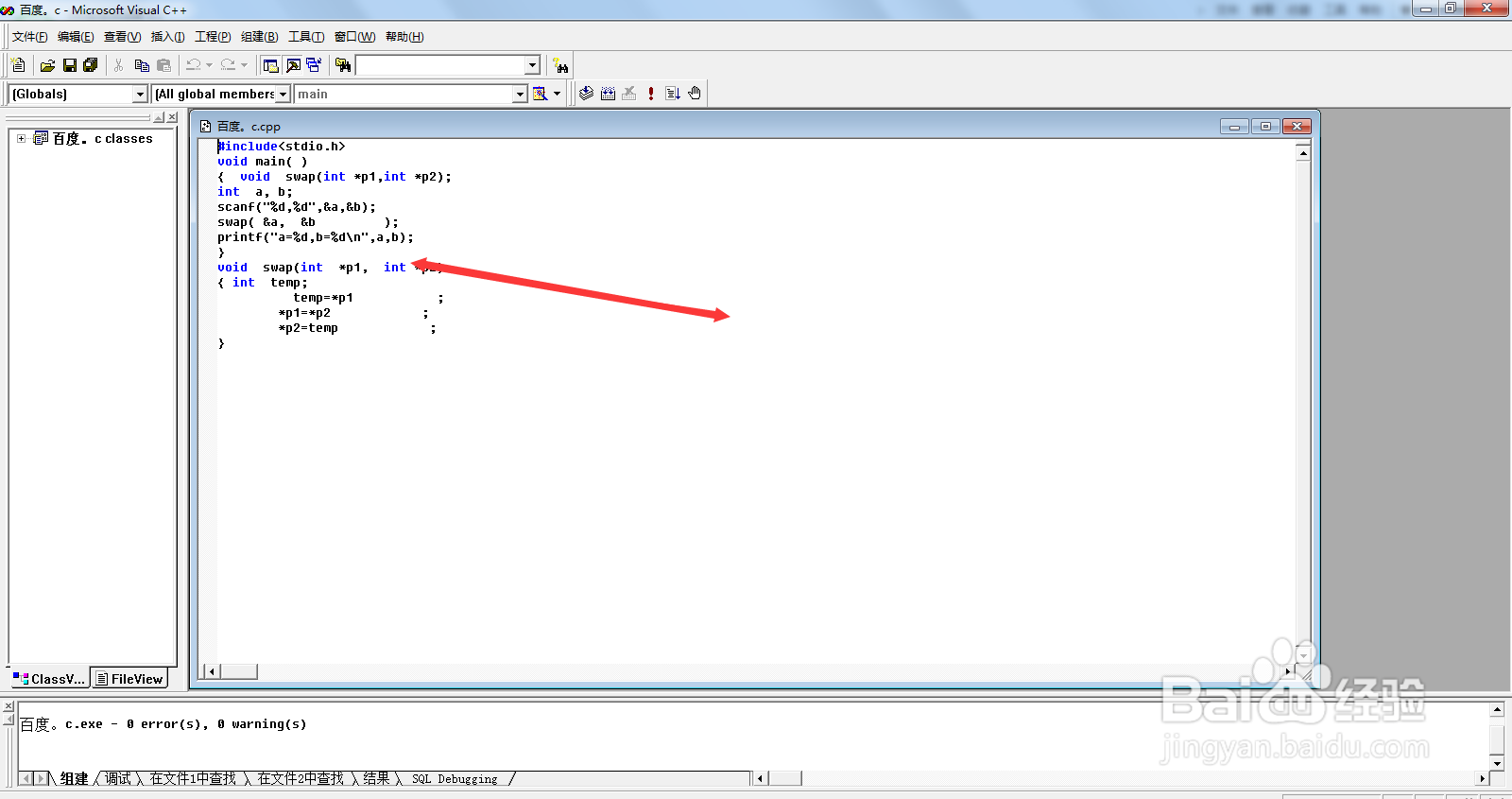The image size is (1512, 799).
Task: Switch to the FileView tab
Action: (x=129, y=678)
